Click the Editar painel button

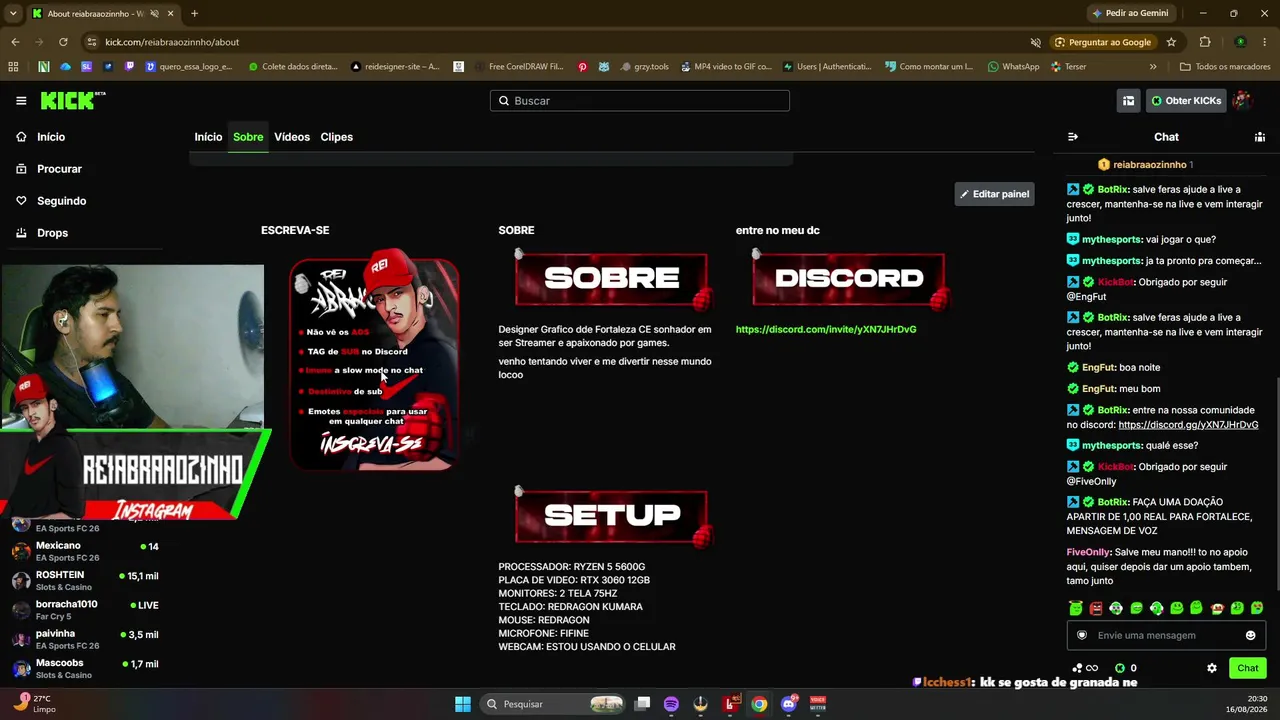[994, 194]
